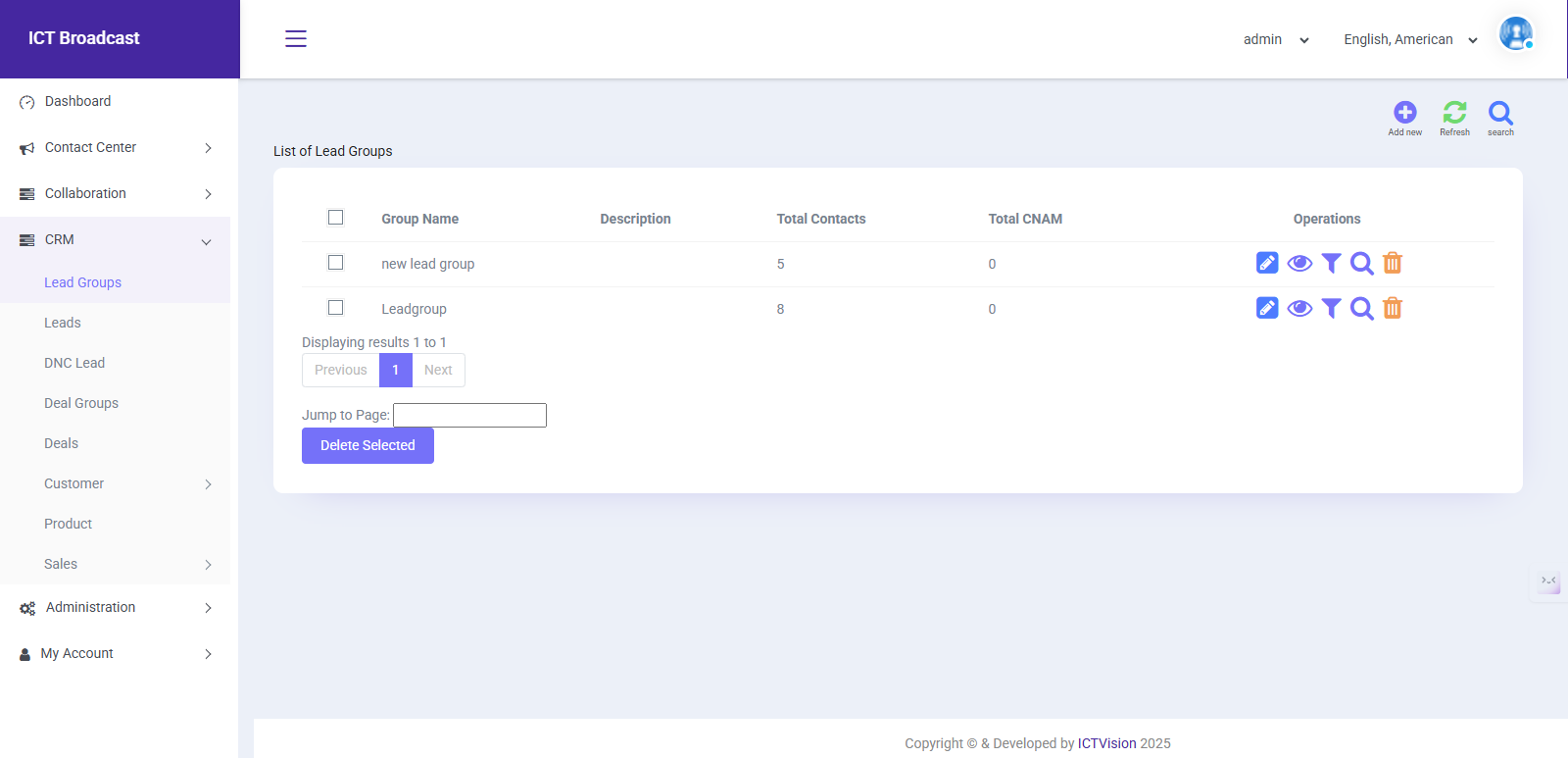
Task: Open Product menu item
Action: click(68, 524)
